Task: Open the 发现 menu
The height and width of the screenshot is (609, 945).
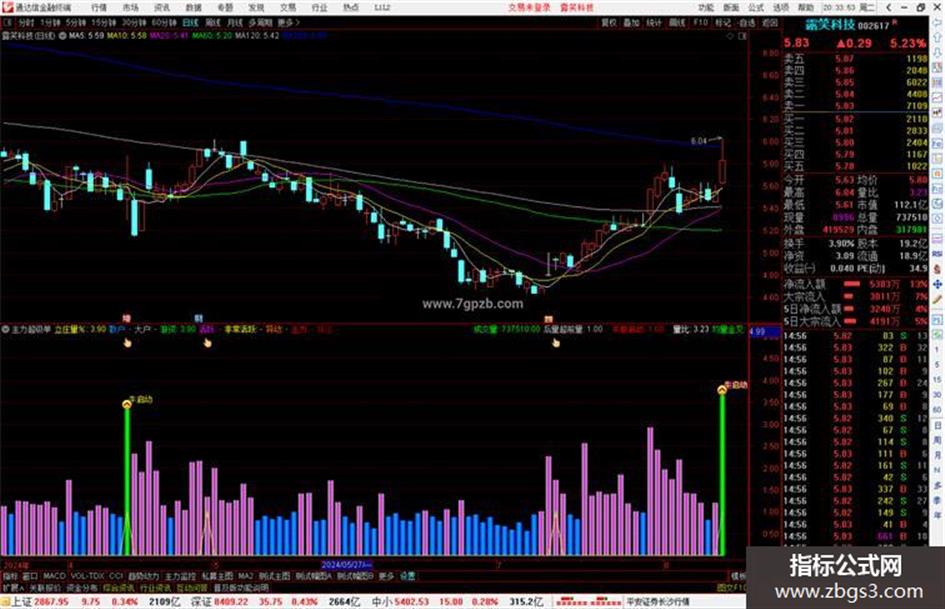Action: point(256,8)
